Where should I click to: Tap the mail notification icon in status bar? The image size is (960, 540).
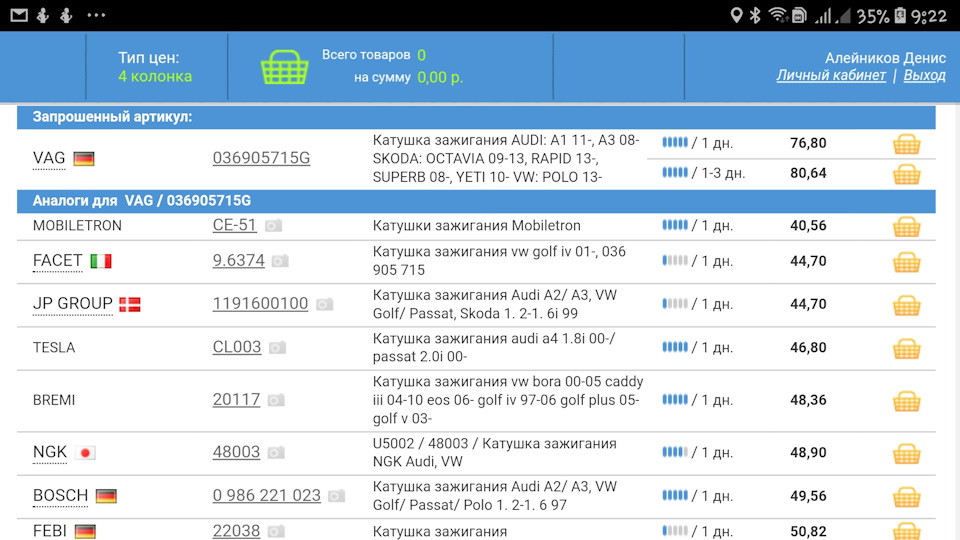(19, 15)
